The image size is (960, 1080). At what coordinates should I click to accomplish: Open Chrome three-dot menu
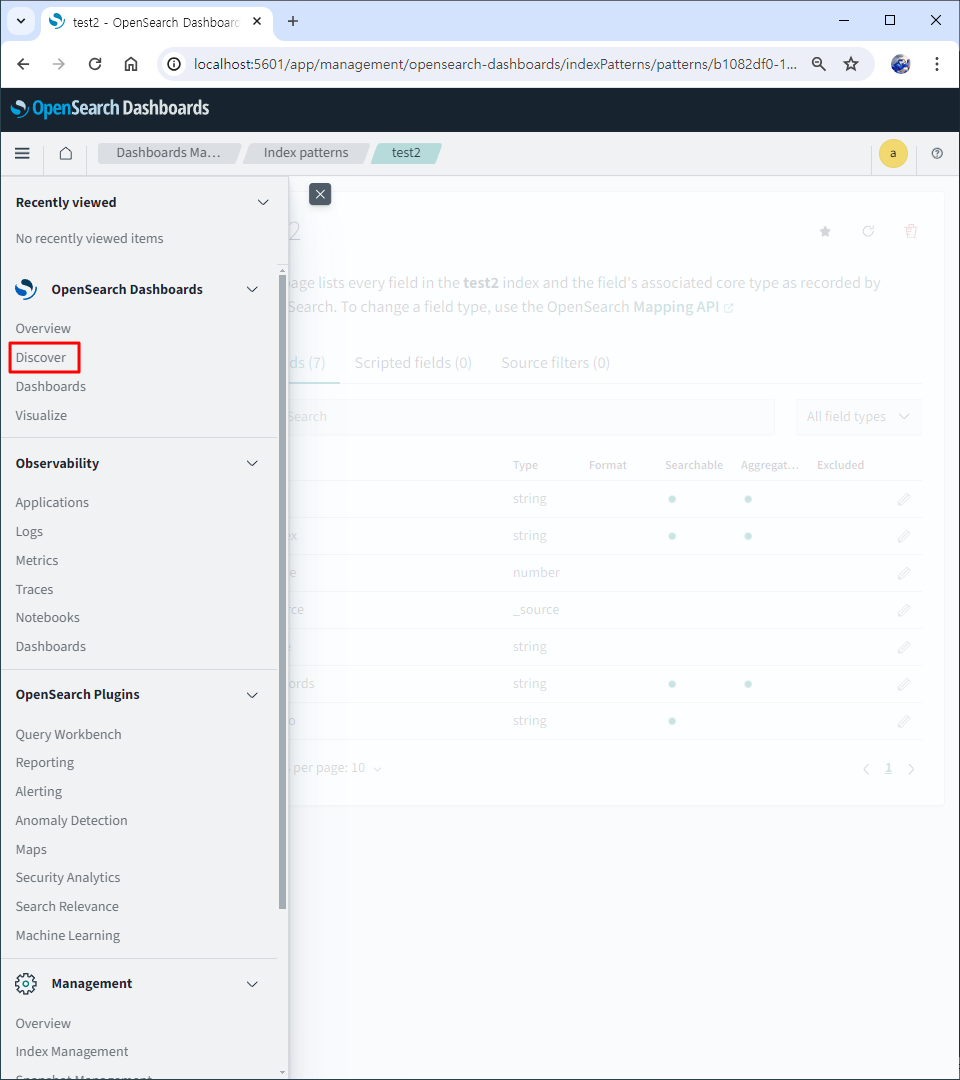(937, 64)
